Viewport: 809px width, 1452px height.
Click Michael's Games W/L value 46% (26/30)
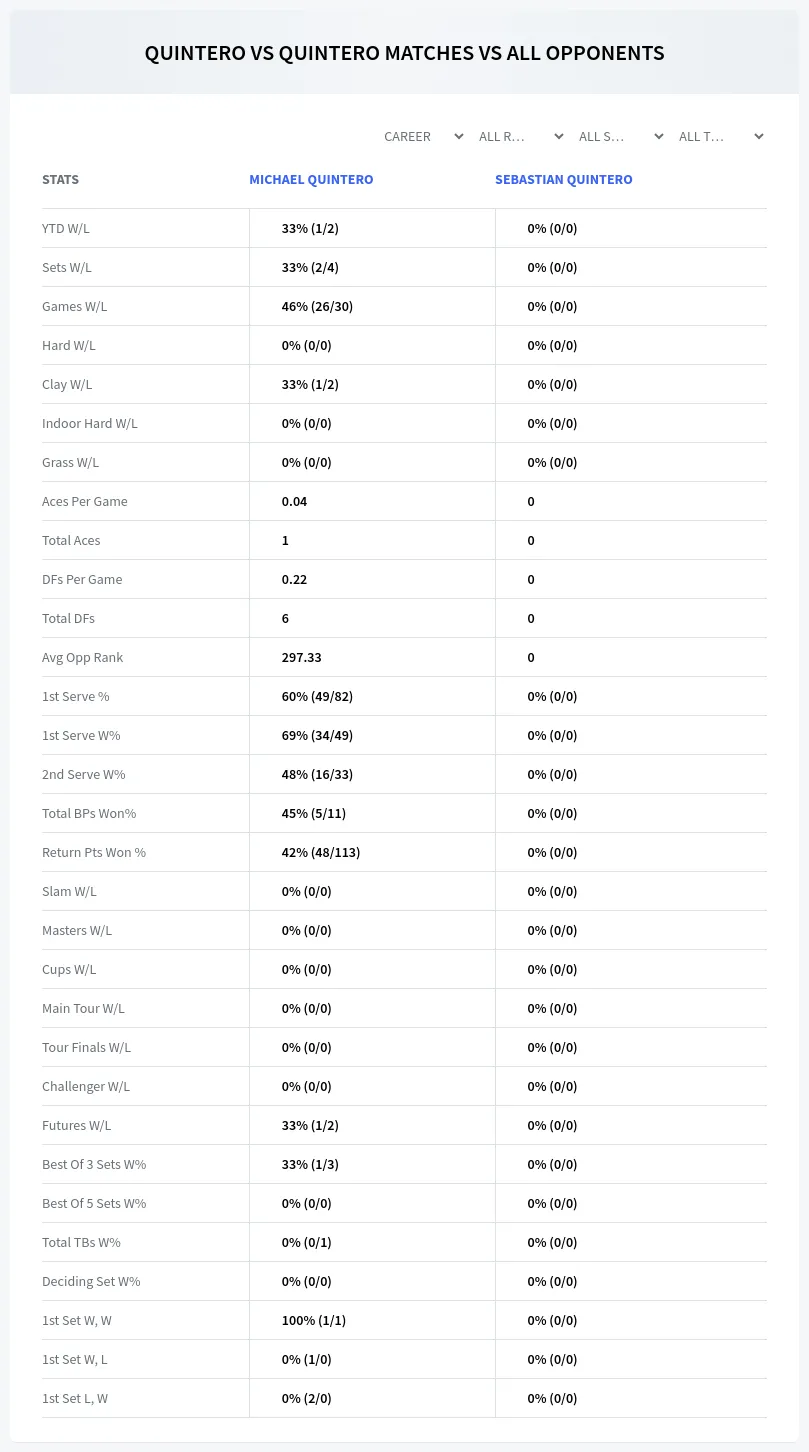pos(317,306)
